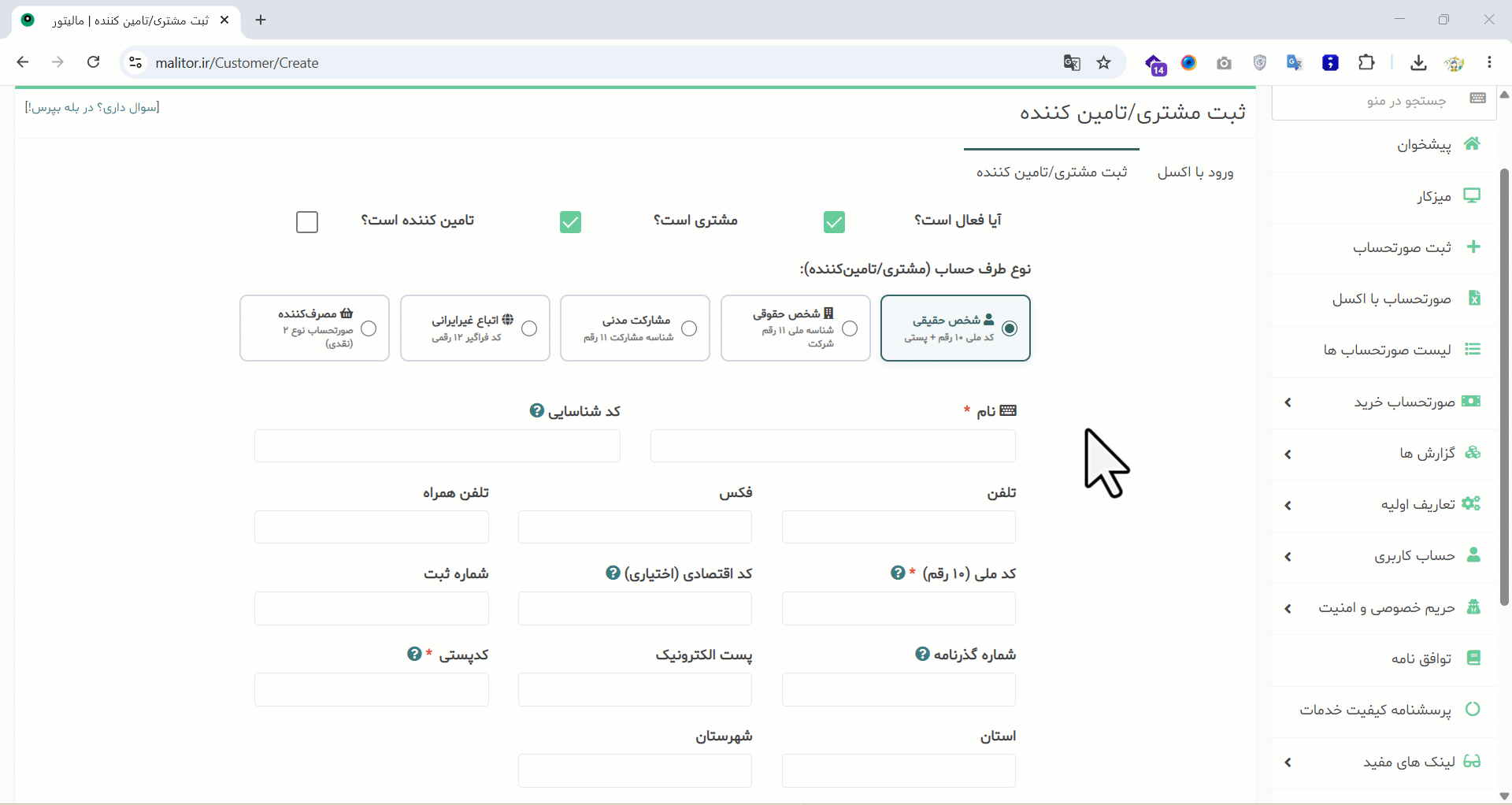Focus the جستجو در منو search field
The height and width of the screenshot is (805, 1512).
click(1384, 101)
